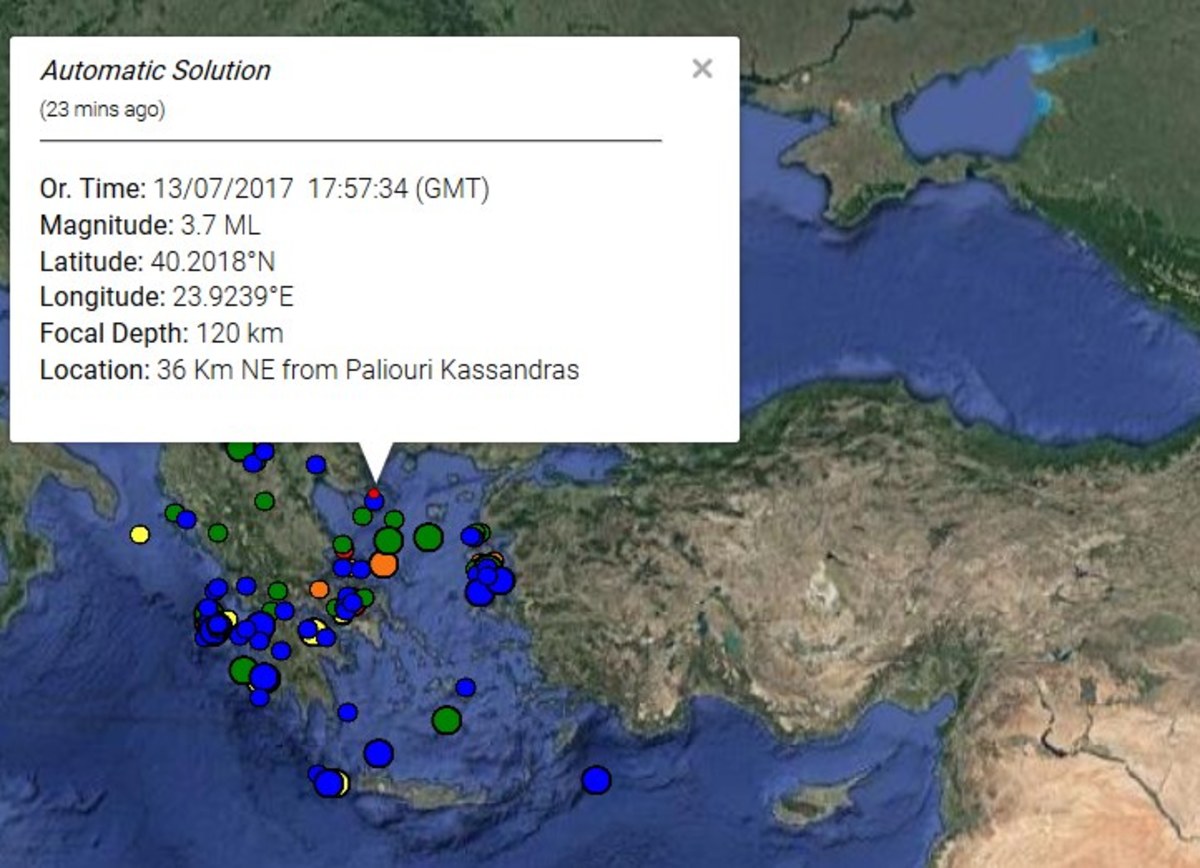Select the large green marker right of orange one
Viewport: 1200px width, 868px height.
(428, 537)
